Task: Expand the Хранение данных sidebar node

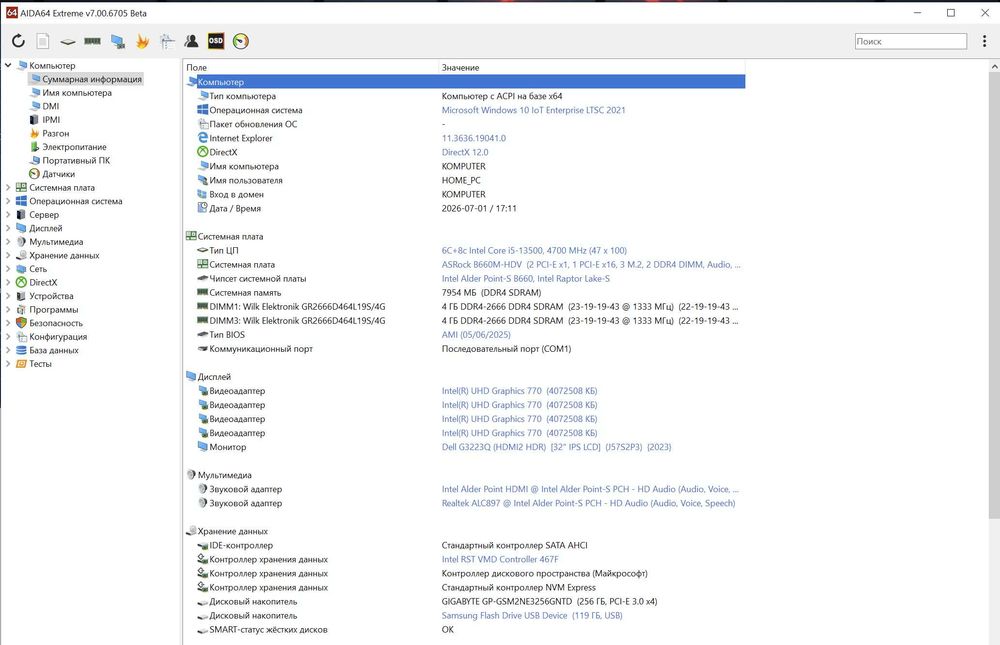Action: [8, 255]
